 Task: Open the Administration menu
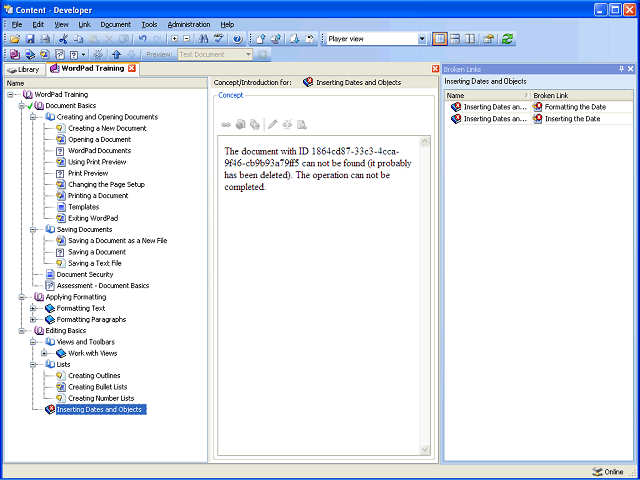click(x=189, y=24)
